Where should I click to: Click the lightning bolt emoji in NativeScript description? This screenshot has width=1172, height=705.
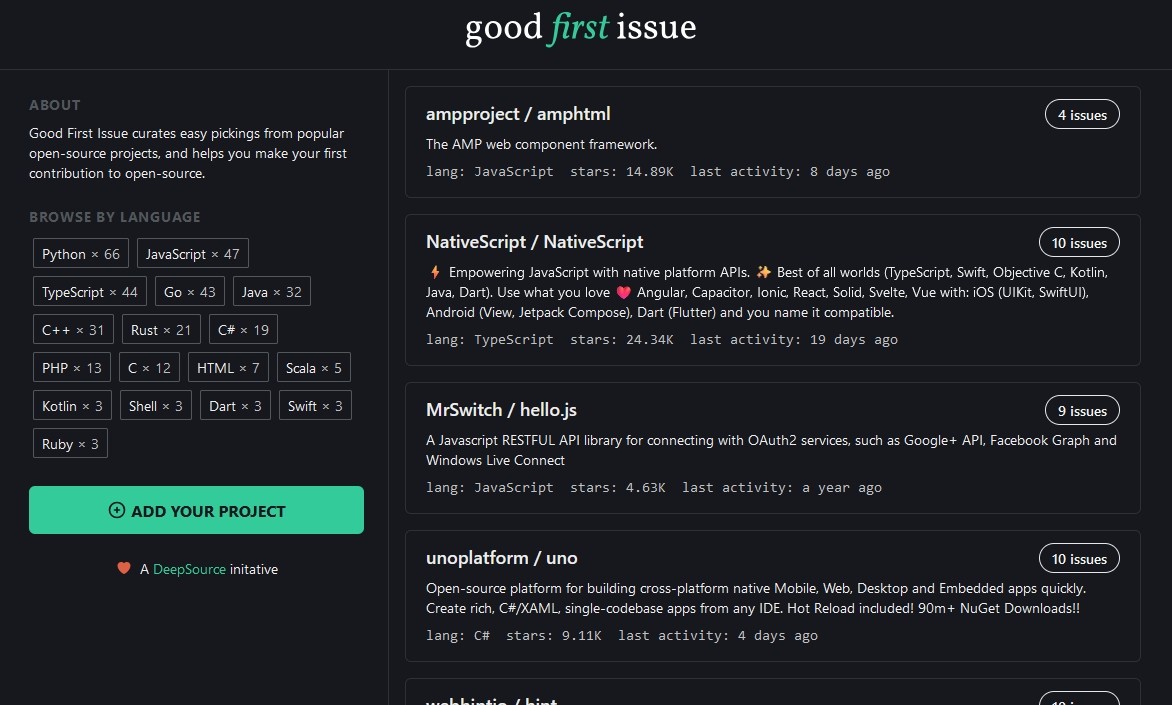pos(435,272)
